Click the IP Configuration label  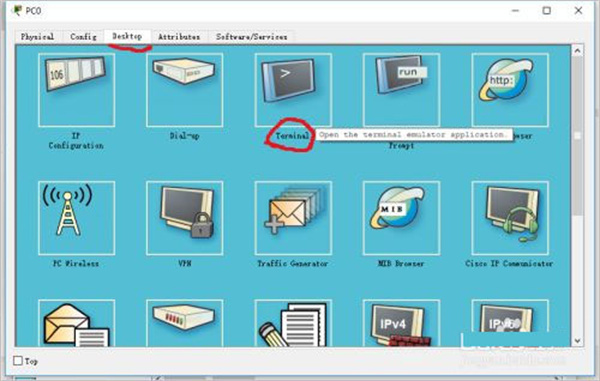tap(76, 141)
